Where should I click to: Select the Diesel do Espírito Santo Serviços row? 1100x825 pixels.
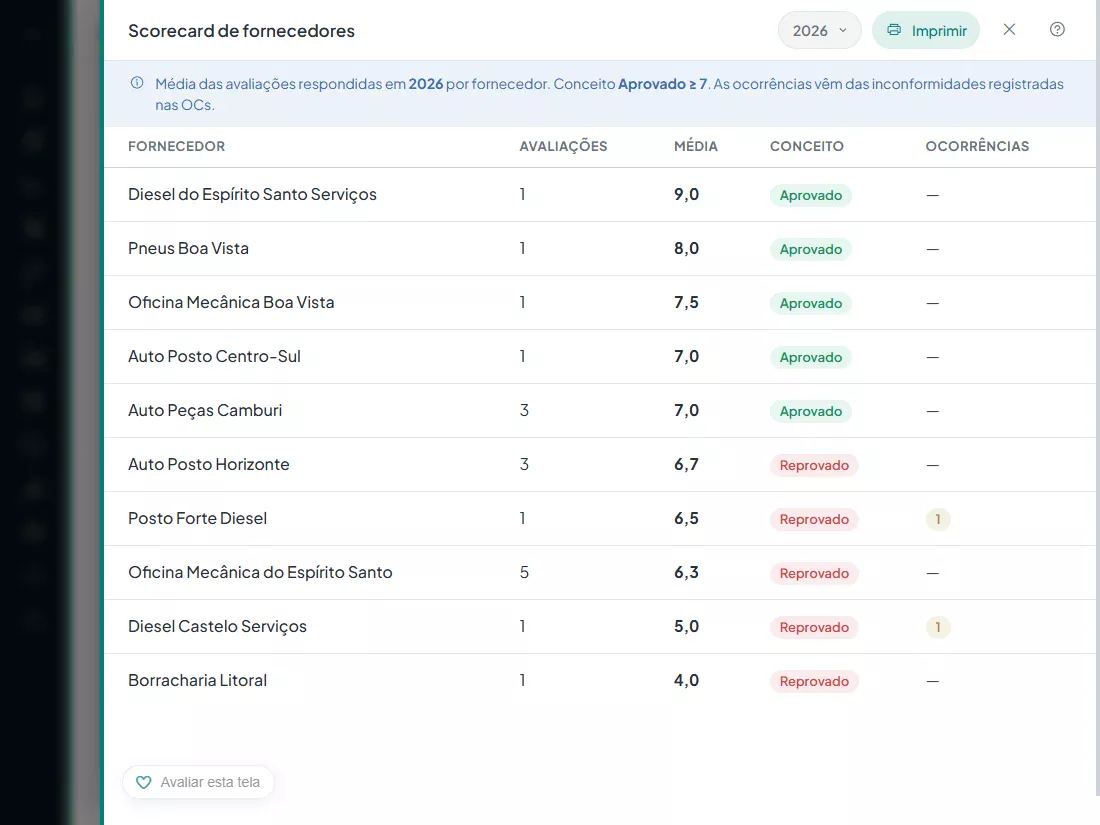(600, 195)
